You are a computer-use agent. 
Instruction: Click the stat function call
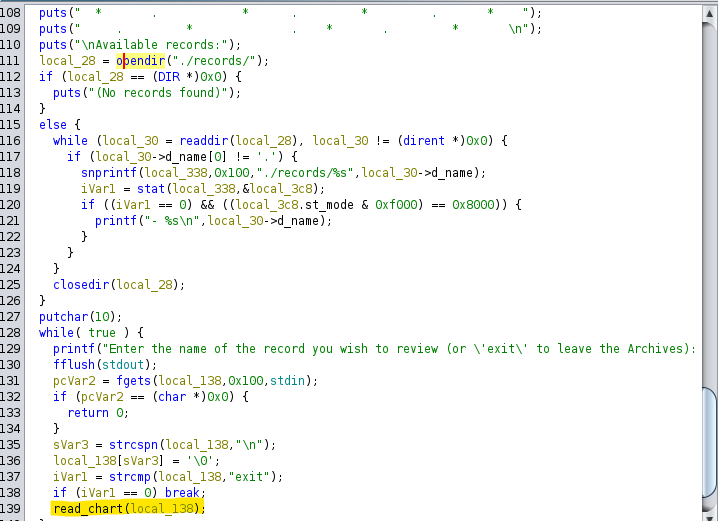[x=151, y=189]
